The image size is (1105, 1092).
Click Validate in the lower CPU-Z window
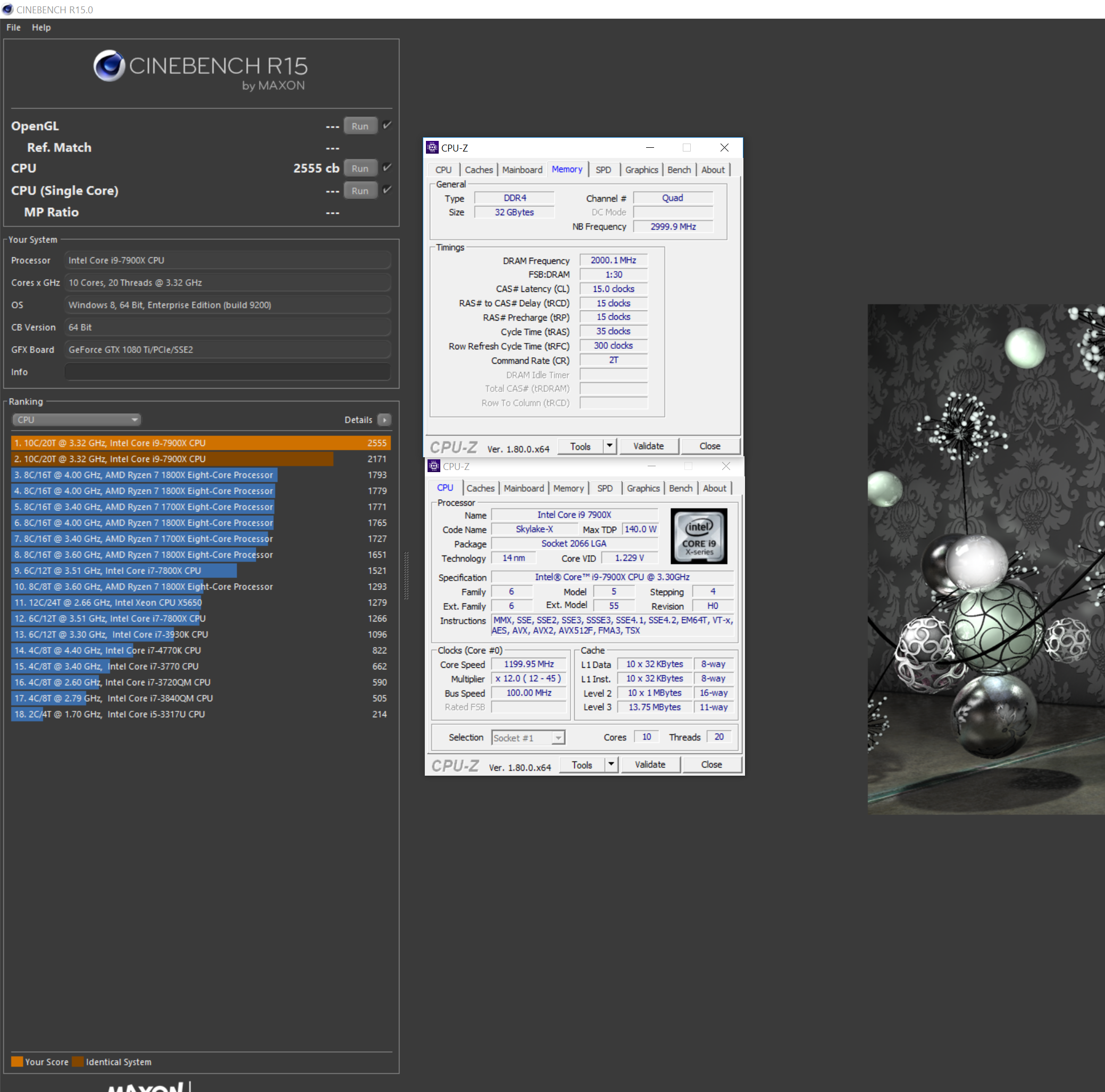(650, 765)
